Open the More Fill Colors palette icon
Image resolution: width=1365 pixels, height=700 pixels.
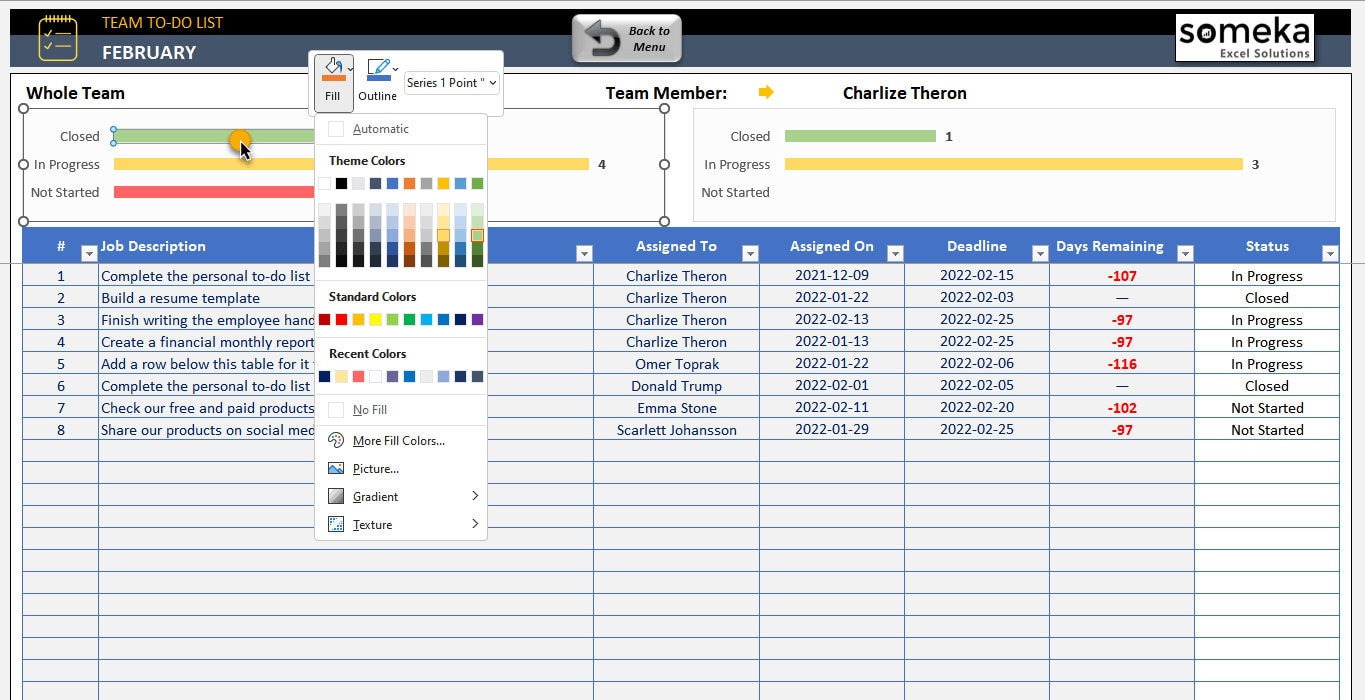tap(335, 441)
